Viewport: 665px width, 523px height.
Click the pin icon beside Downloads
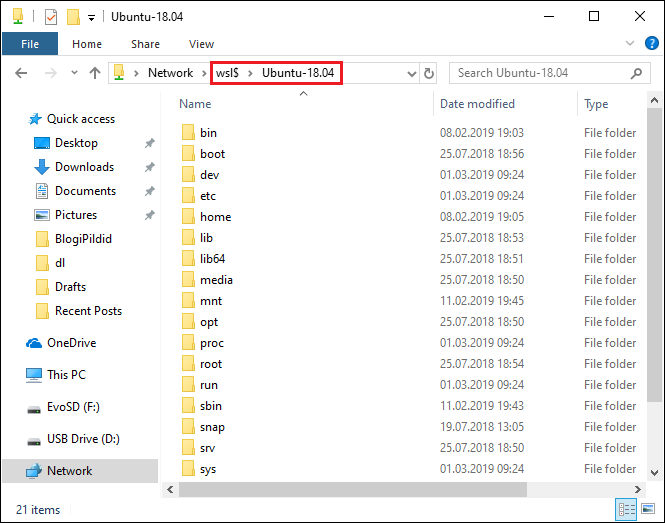tap(150, 167)
